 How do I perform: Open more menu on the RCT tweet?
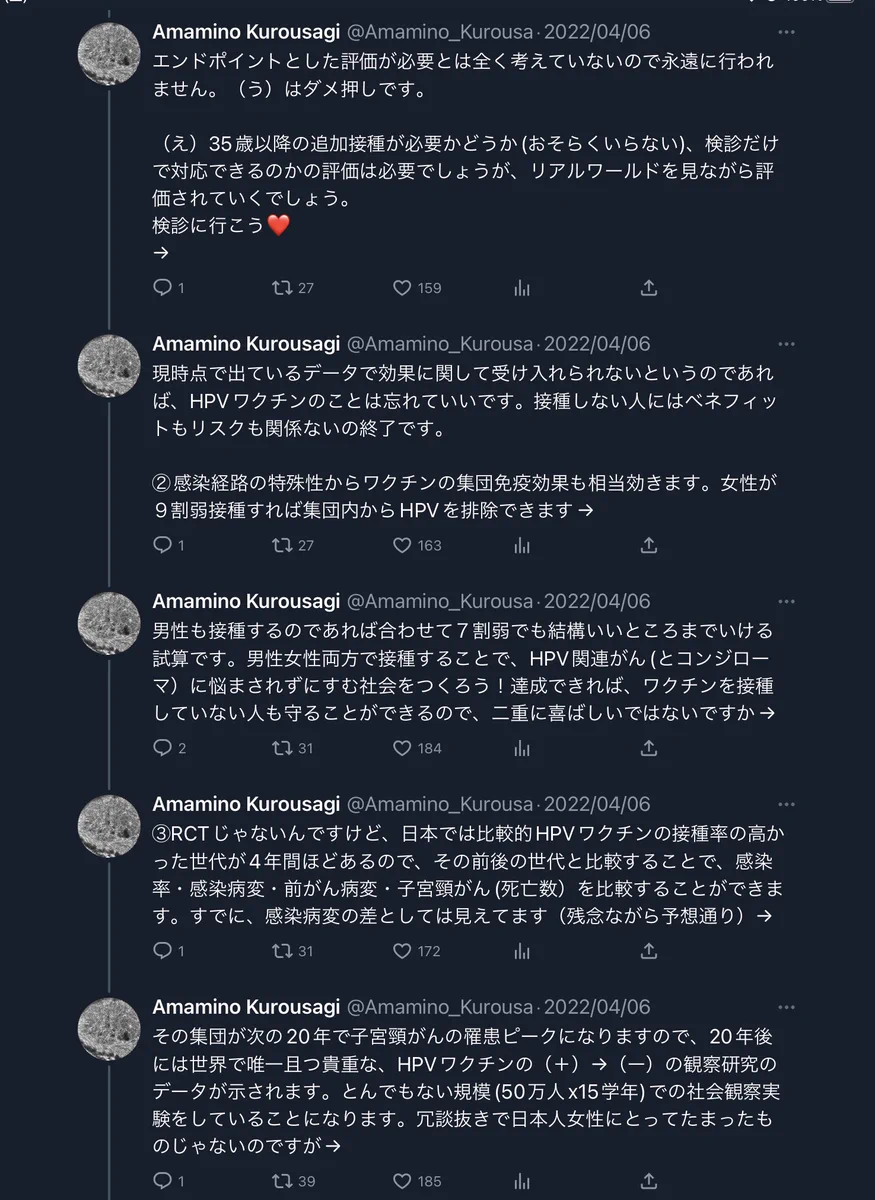(787, 804)
